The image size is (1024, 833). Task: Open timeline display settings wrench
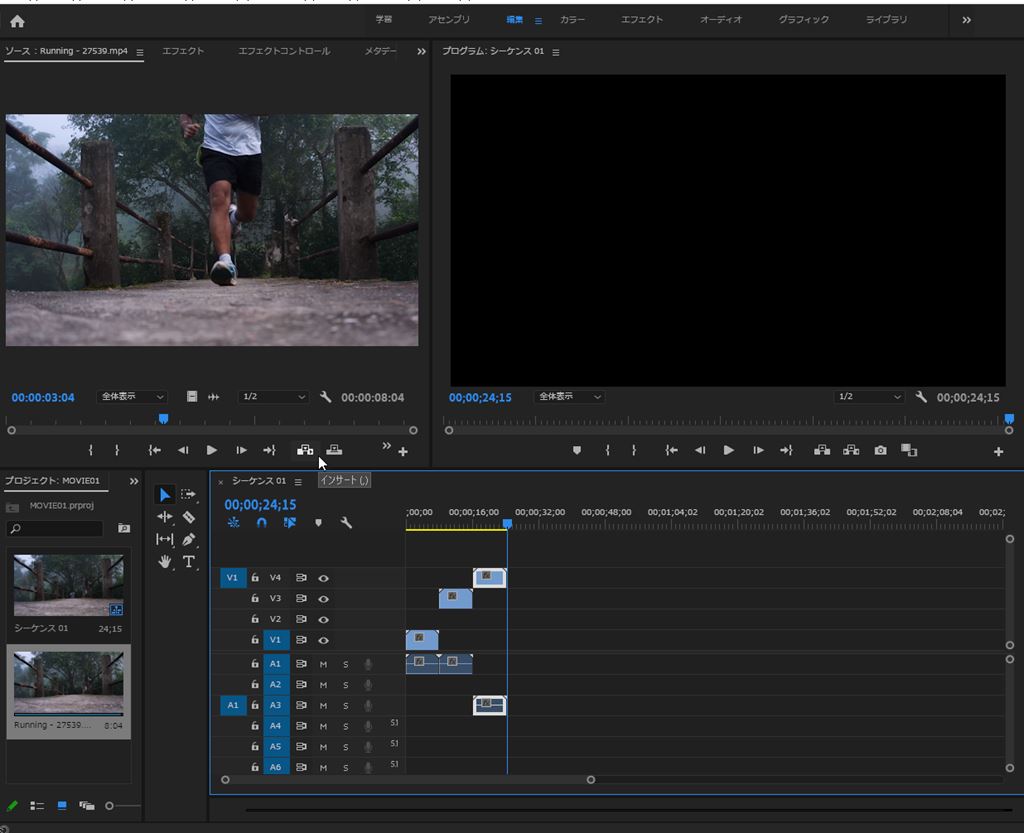[x=346, y=523]
